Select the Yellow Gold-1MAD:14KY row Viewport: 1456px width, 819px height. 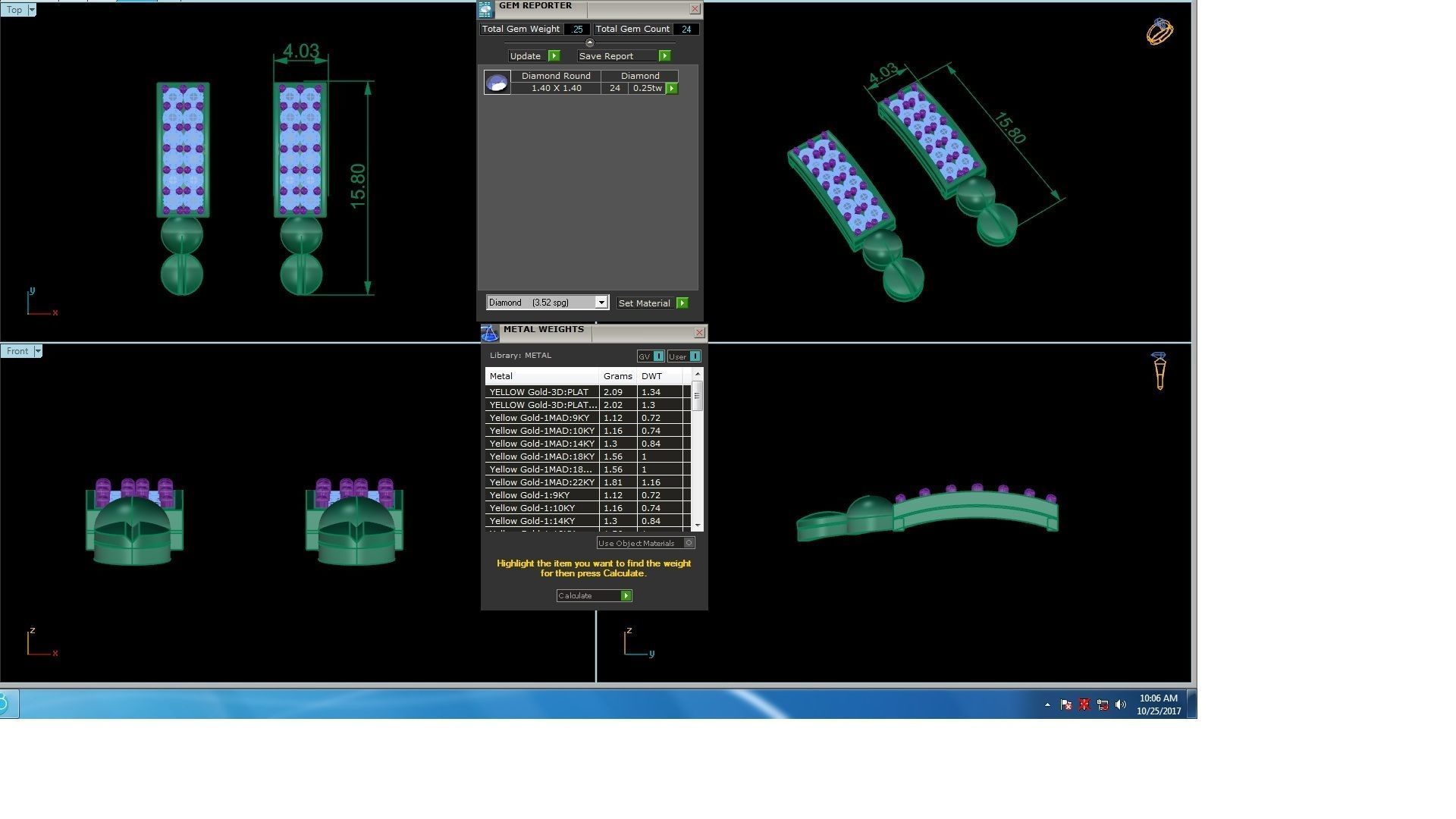coord(541,444)
